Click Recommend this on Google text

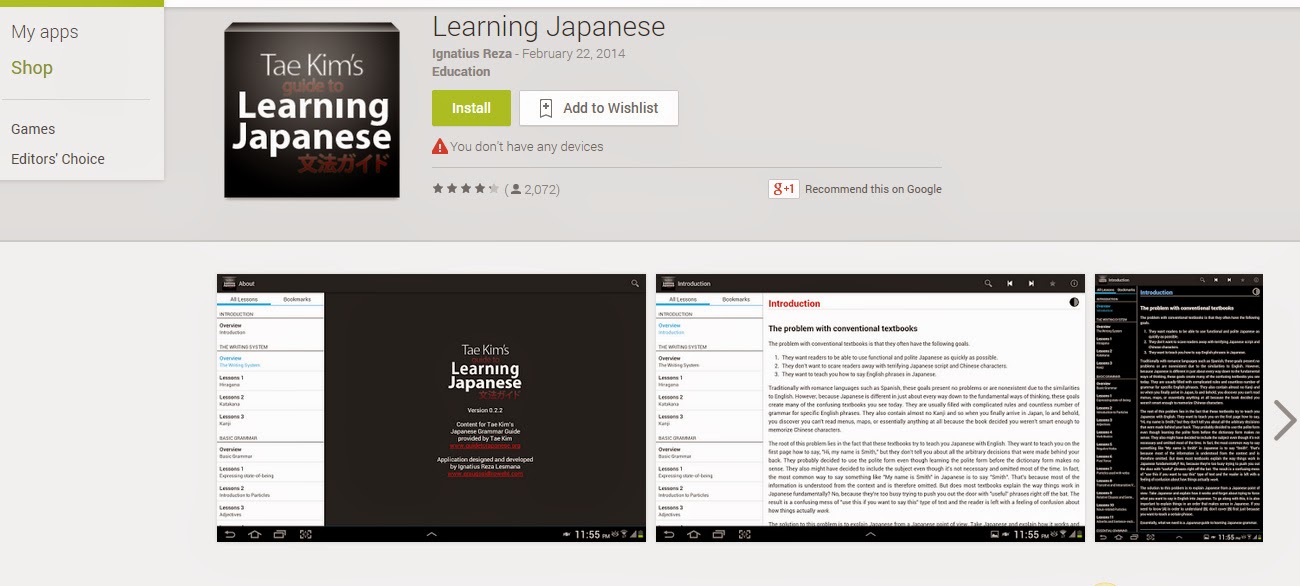point(873,189)
